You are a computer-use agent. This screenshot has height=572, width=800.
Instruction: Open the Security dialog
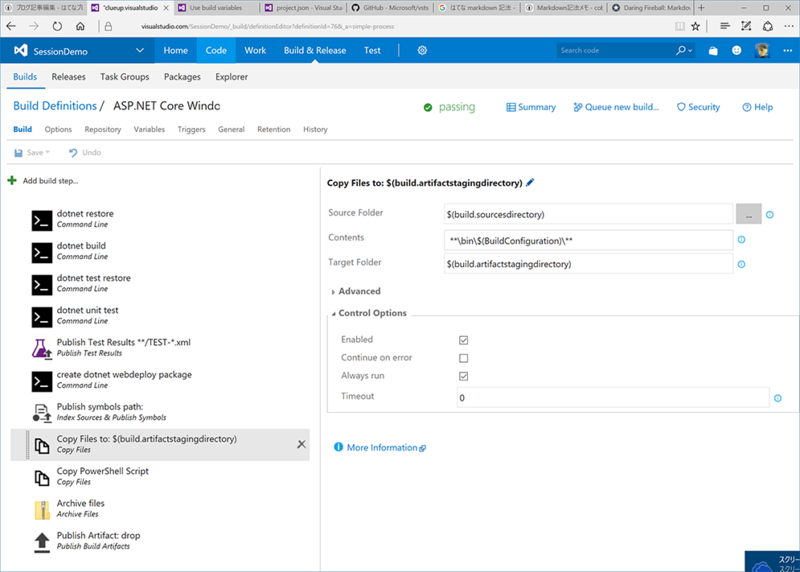tap(698, 107)
